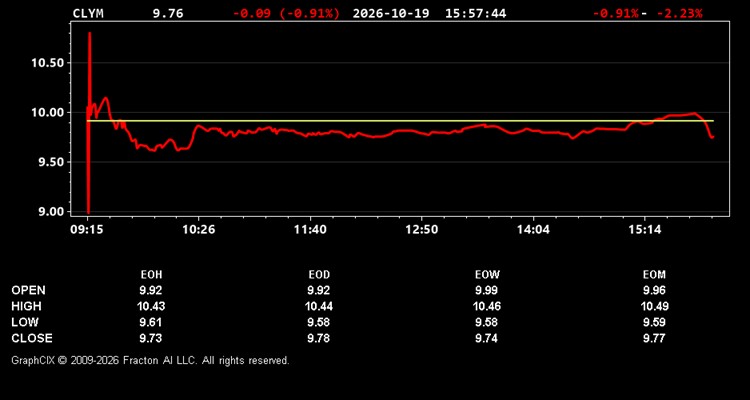Click the EOW close value 9.74
The height and width of the screenshot is (400, 750).
coord(486,338)
